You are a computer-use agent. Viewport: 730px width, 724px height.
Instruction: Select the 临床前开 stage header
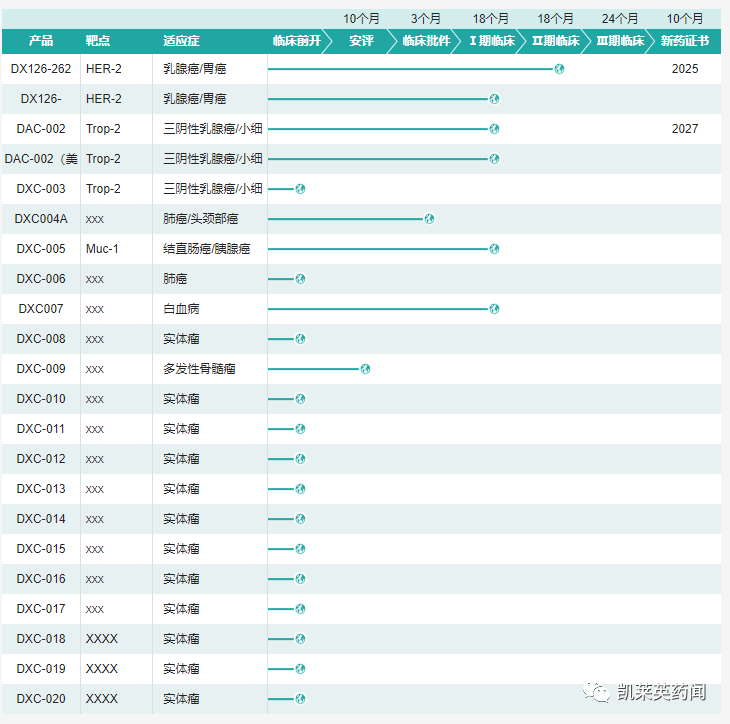click(x=296, y=41)
